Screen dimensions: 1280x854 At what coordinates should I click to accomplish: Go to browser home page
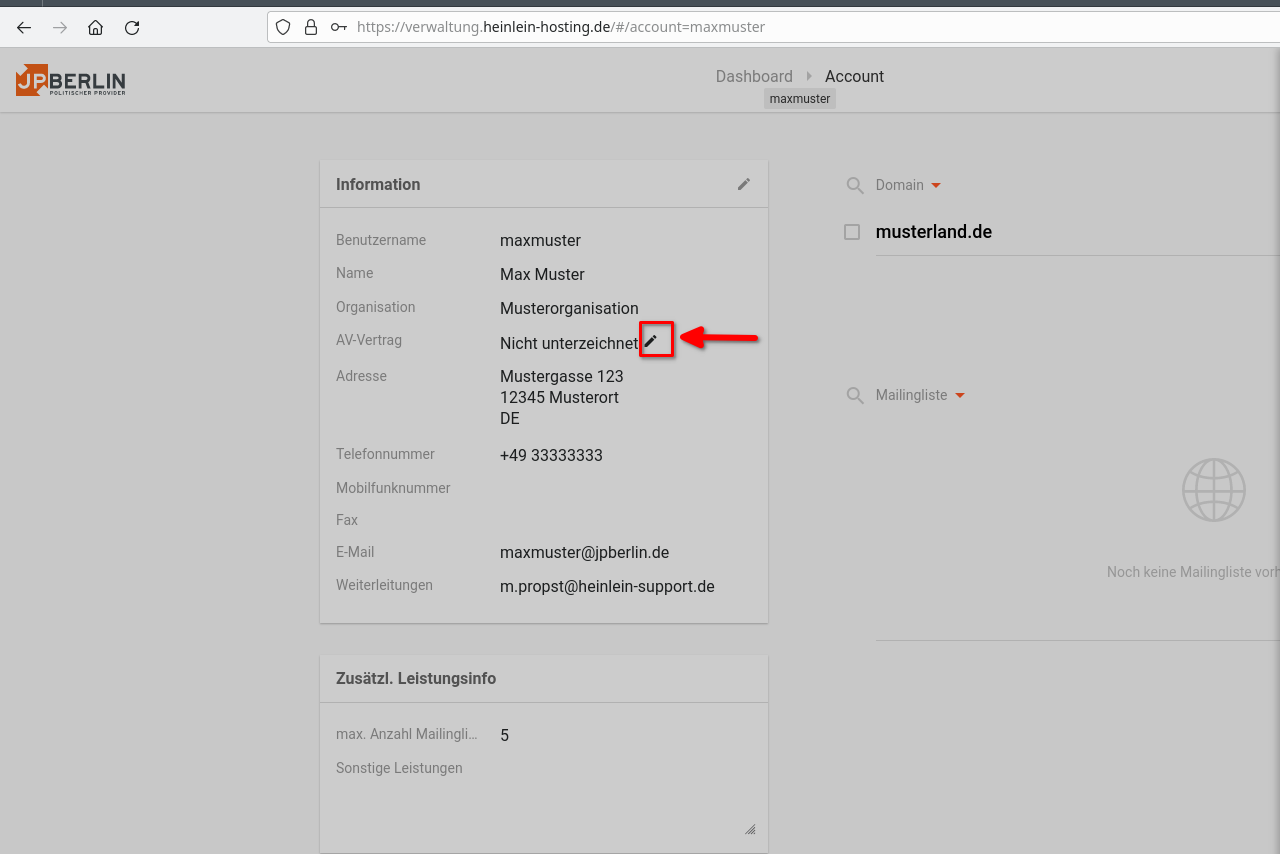95,28
